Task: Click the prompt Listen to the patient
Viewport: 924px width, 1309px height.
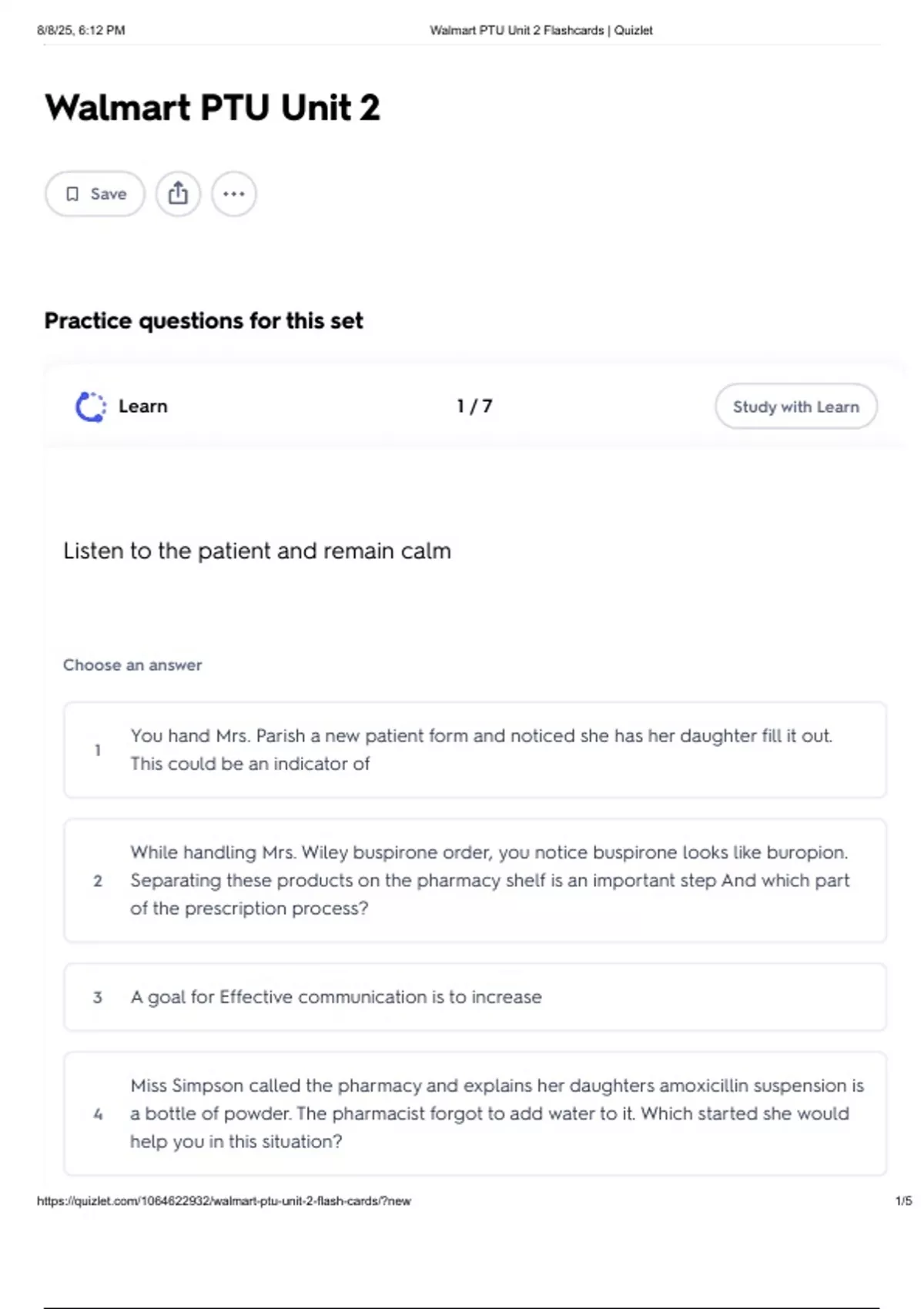Action: (257, 551)
